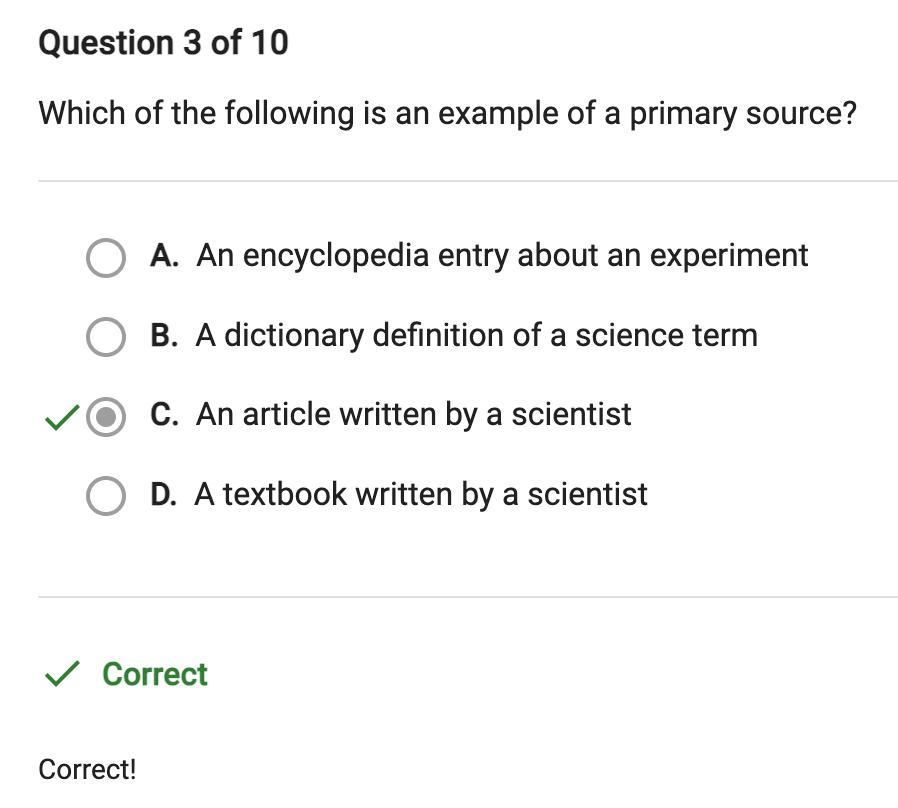Click "An encyclopedia entry about an experiment" text
This screenshot has width=898, height=808.
point(502,256)
